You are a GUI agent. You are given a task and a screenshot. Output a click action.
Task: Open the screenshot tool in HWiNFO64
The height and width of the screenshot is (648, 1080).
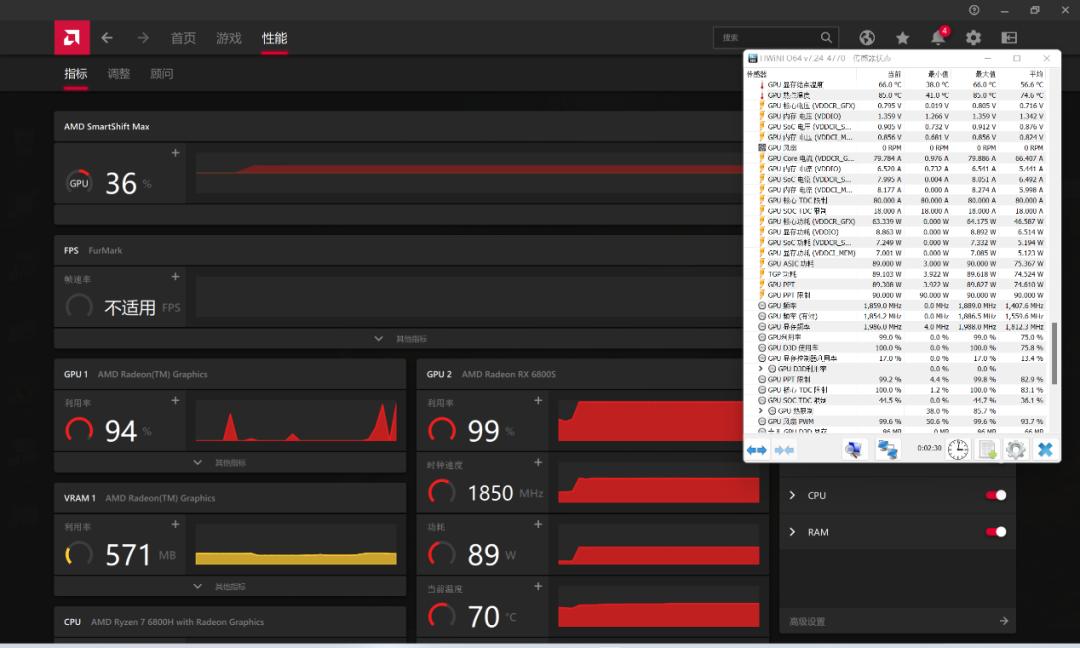tap(853, 449)
